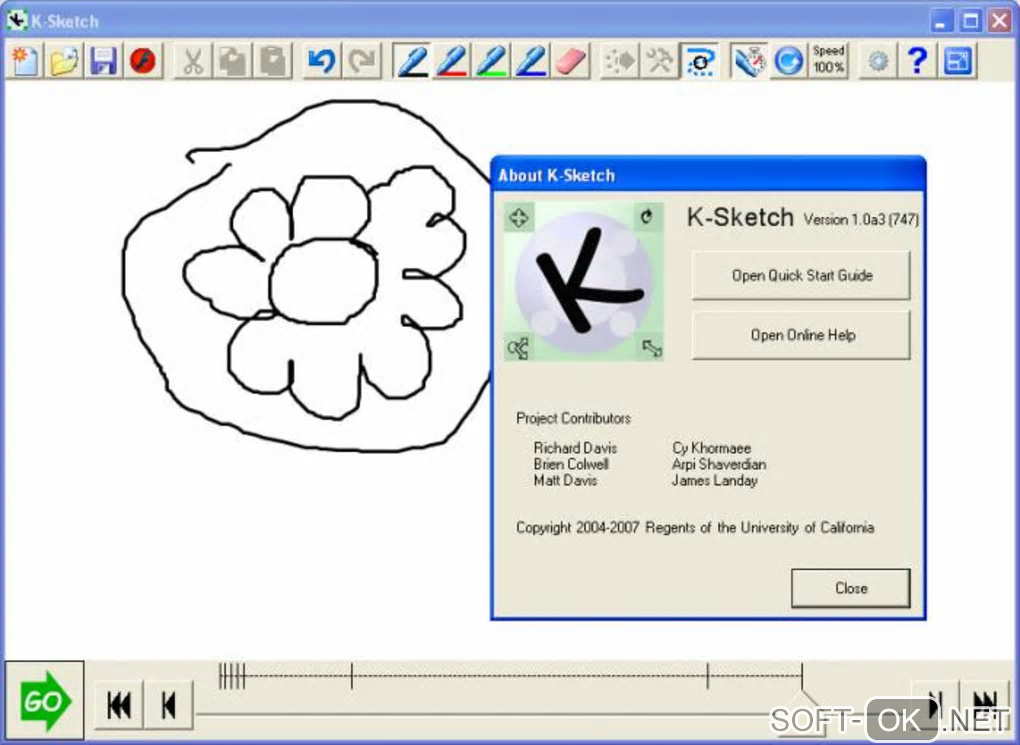This screenshot has height=745, width=1020.
Task: Click the cluster of tick marks on timeline
Action: coord(232,677)
